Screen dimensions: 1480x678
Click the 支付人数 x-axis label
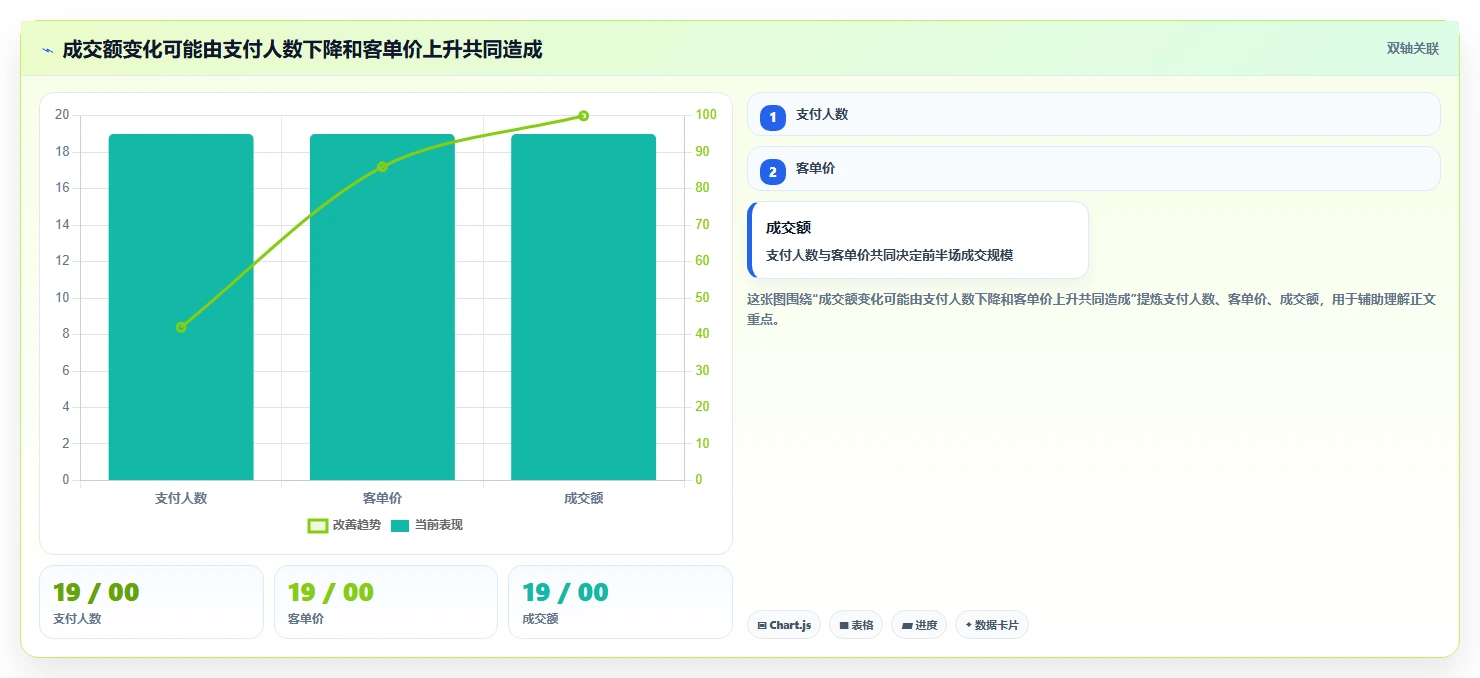point(181,498)
